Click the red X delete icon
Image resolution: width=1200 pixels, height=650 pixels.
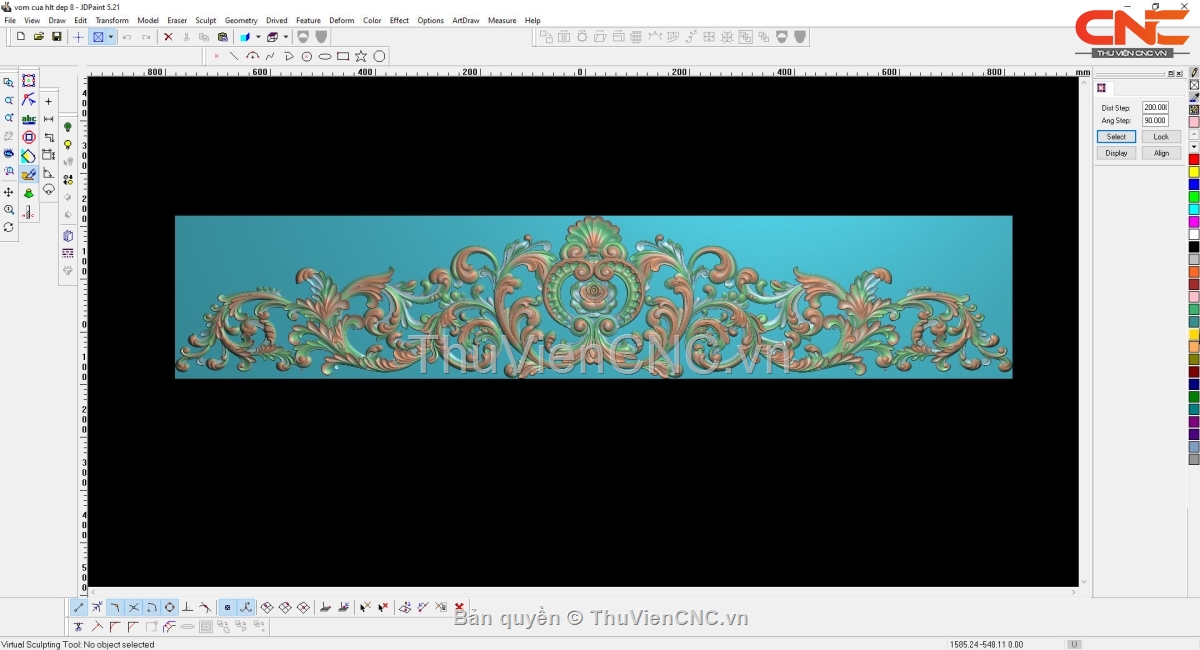tap(168, 37)
